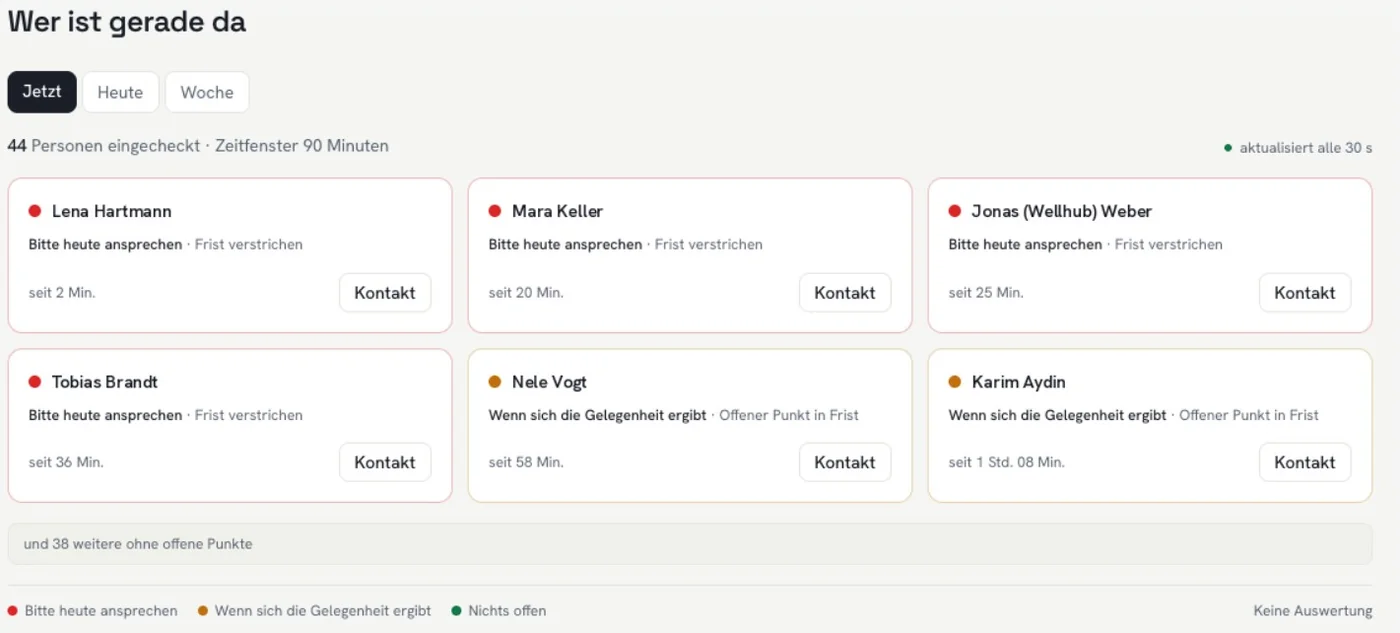Click the orange status dot beside Nele Vogt
This screenshot has width=1400, height=633.
495,382
